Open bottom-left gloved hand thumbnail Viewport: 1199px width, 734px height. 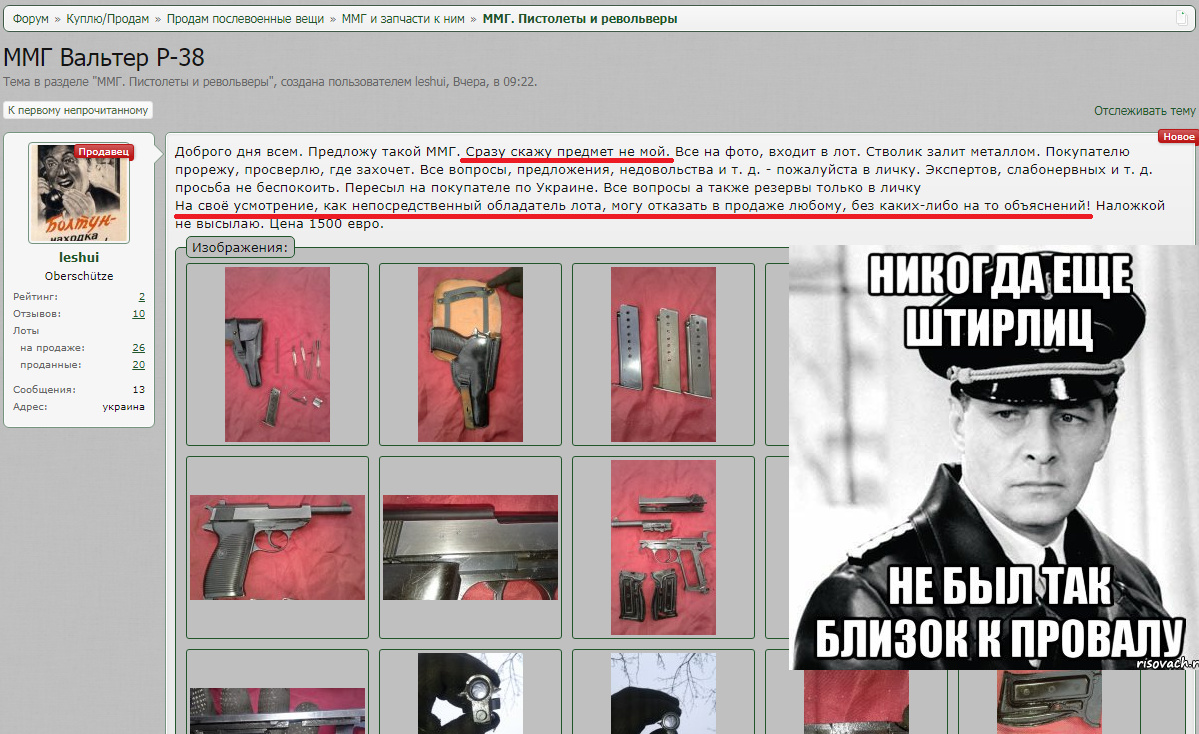pyautogui.click(x=278, y=711)
